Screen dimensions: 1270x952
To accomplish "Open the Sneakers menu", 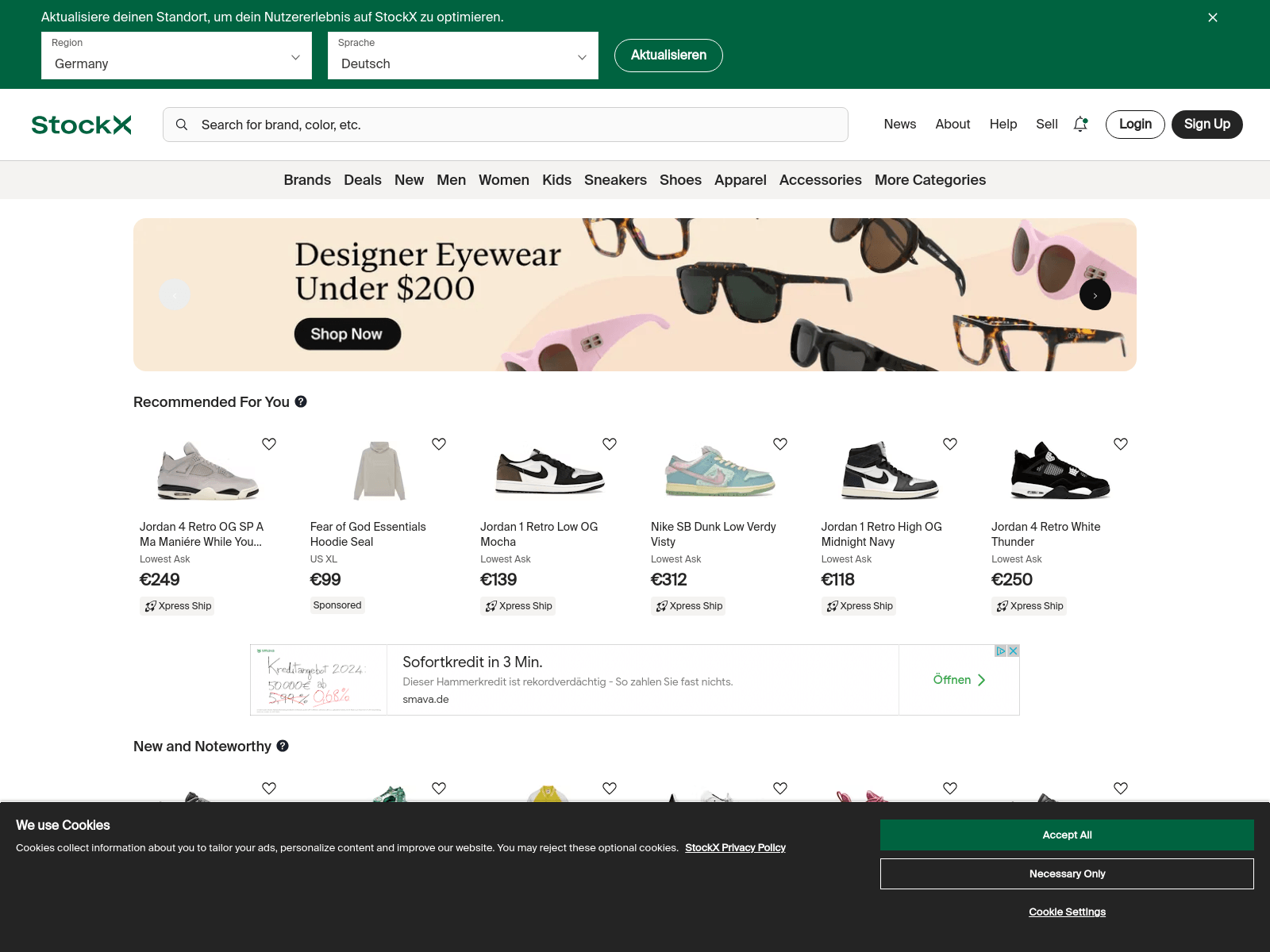I will (615, 180).
